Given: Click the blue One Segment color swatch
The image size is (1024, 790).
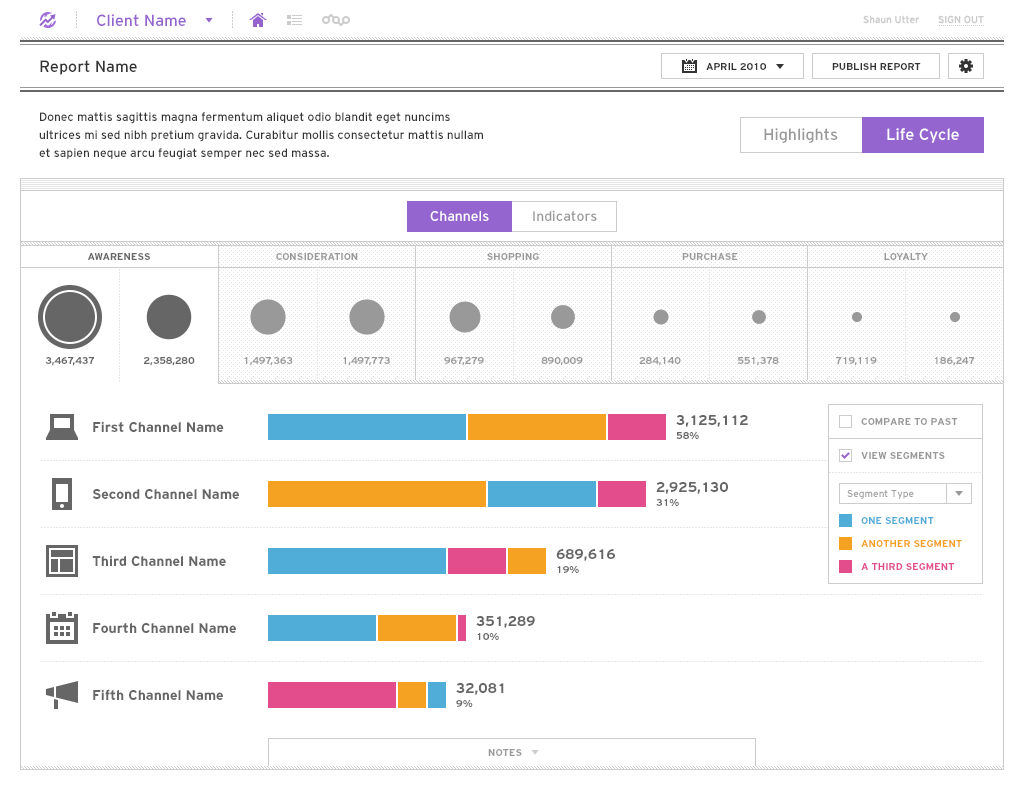Looking at the screenshot, I should coord(845,520).
